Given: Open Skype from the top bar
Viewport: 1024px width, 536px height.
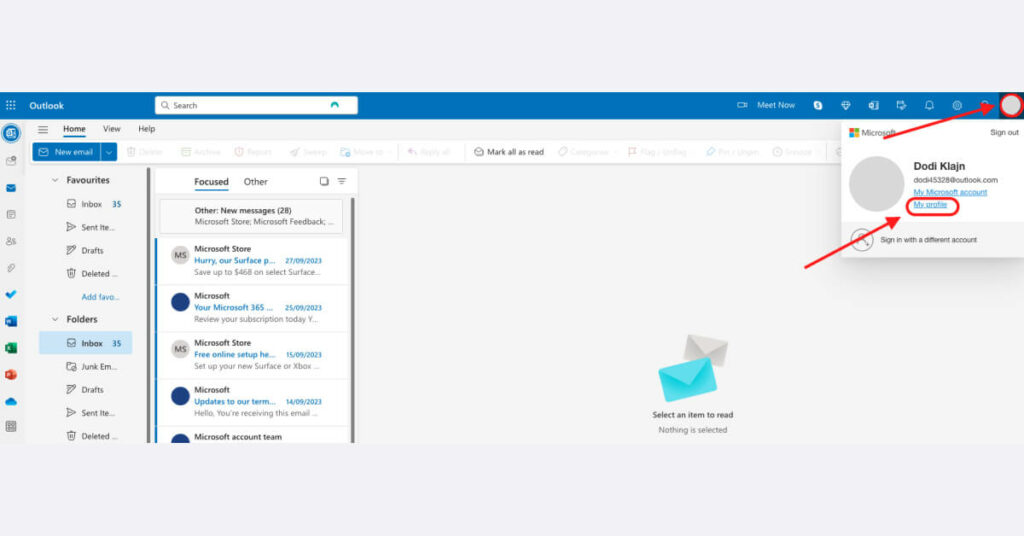Looking at the screenshot, I should click(x=818, y=105).
